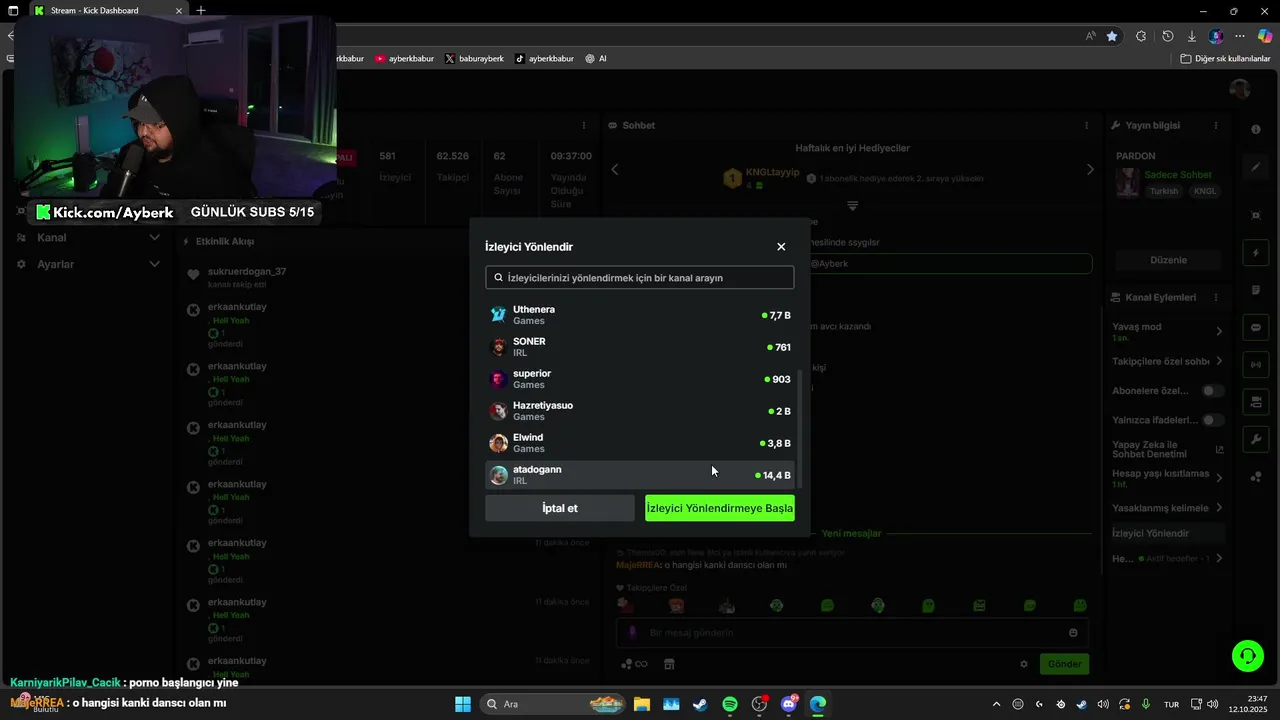The height and width of the screenshot is (720, 1280).
Task: Go to previous gifter with left arrow
Action: point(615,170)
